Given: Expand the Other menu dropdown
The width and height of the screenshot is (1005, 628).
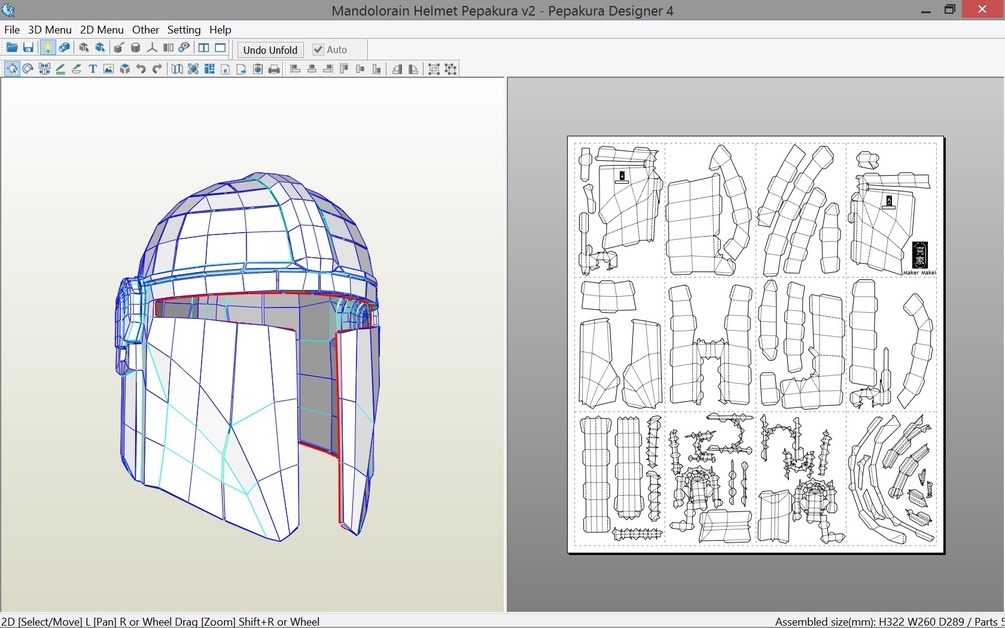Looking at the screenshot, I should click(x=145, y=30).
